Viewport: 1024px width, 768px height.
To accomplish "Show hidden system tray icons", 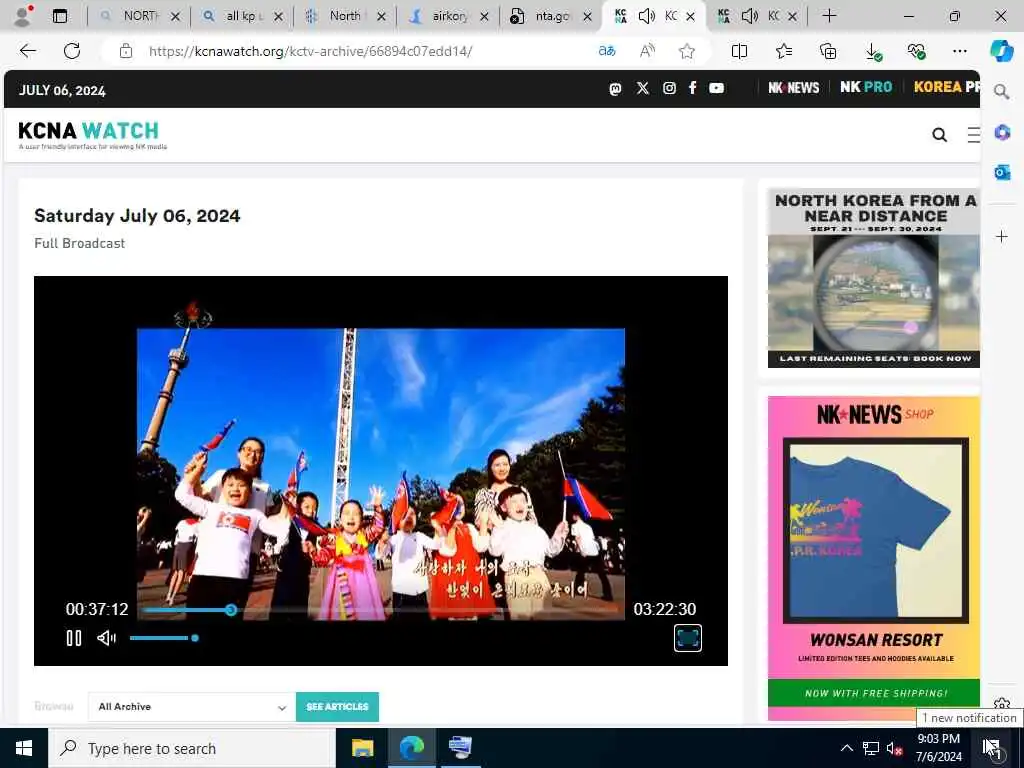I will 846,748.
